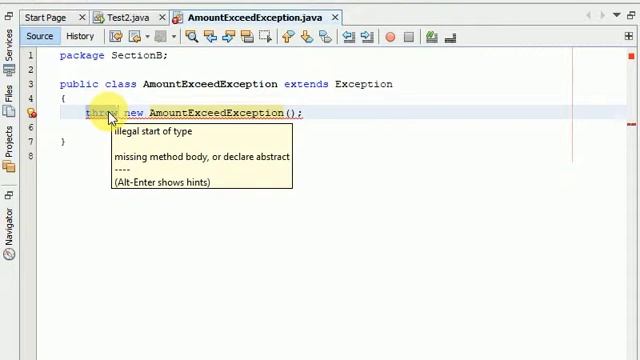Switch to the Source view
Viewport: 640px width, 360px height.
point(40,36)
